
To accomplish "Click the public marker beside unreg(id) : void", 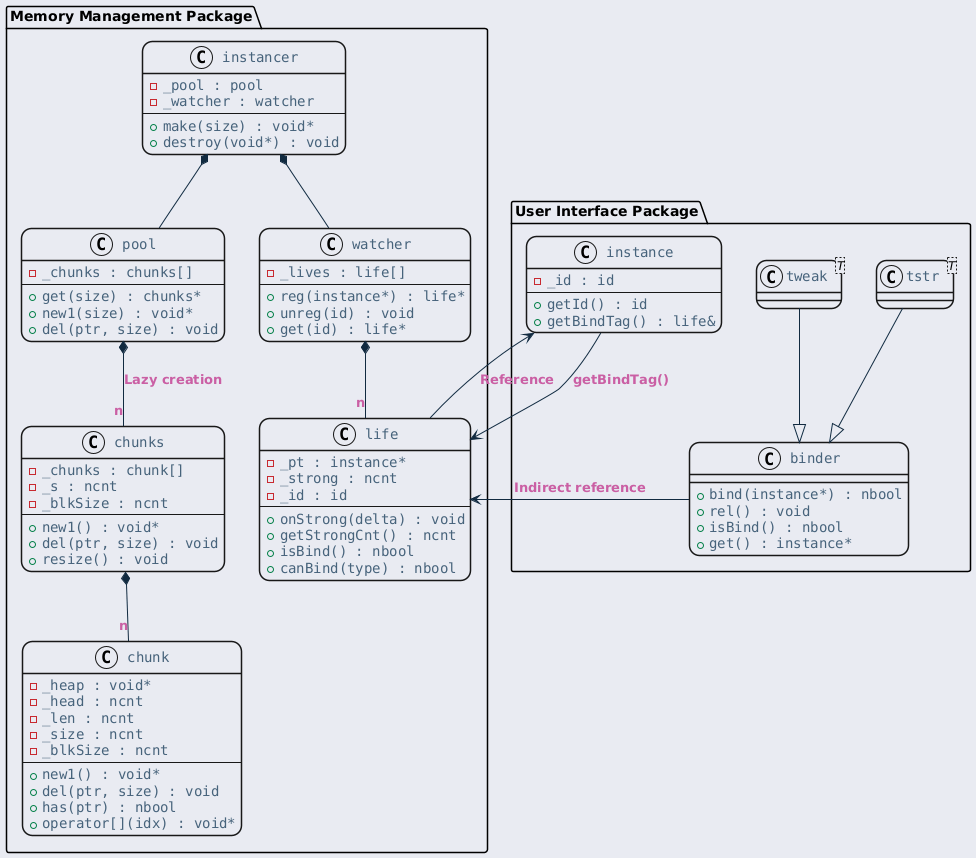I will (x=271, y=314).
